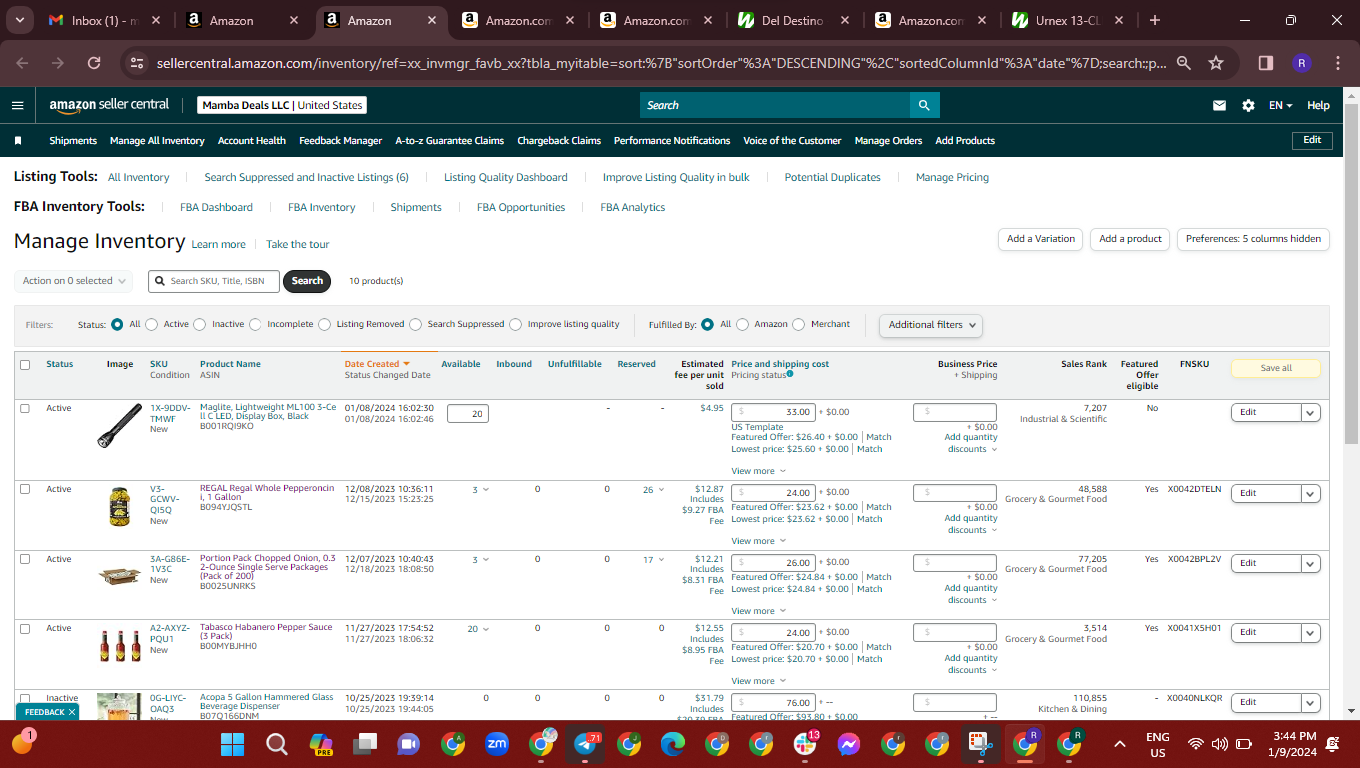Expand the Additional filters dropdown
This screenshot has height=768, width=1360.
point(930,324)
